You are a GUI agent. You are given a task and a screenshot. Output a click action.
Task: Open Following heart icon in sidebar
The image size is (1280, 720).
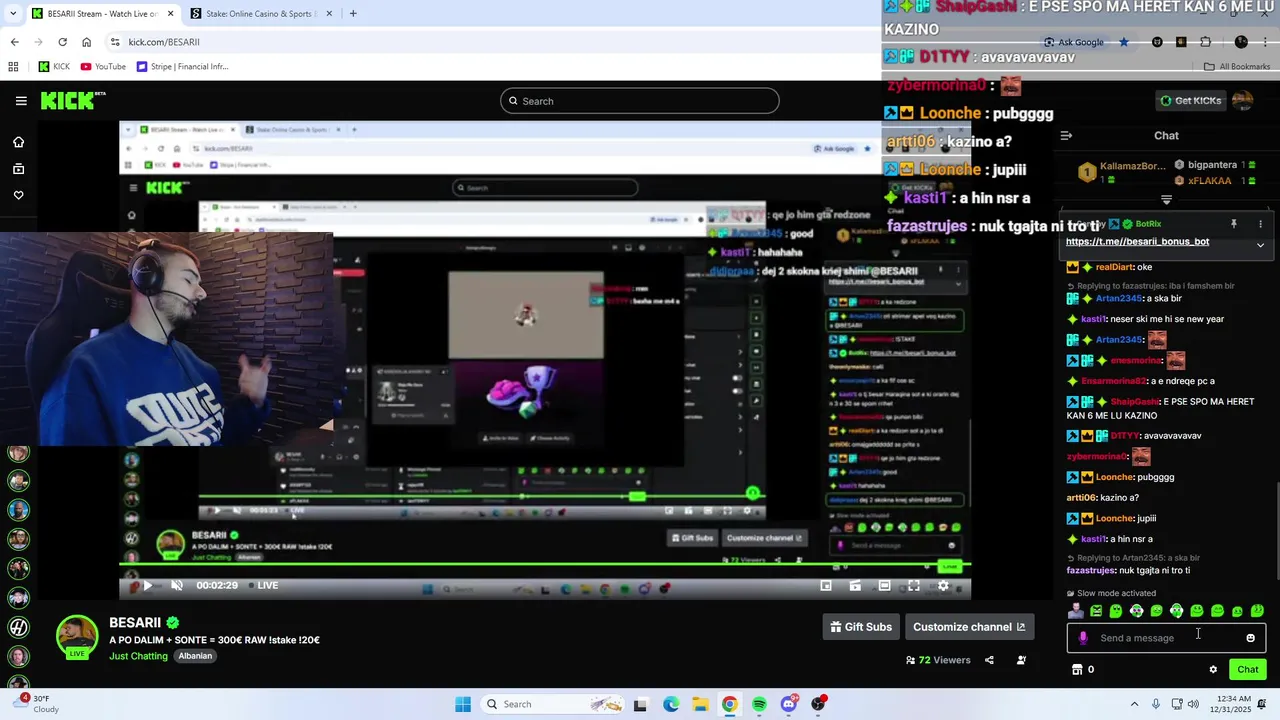[18, 195]
